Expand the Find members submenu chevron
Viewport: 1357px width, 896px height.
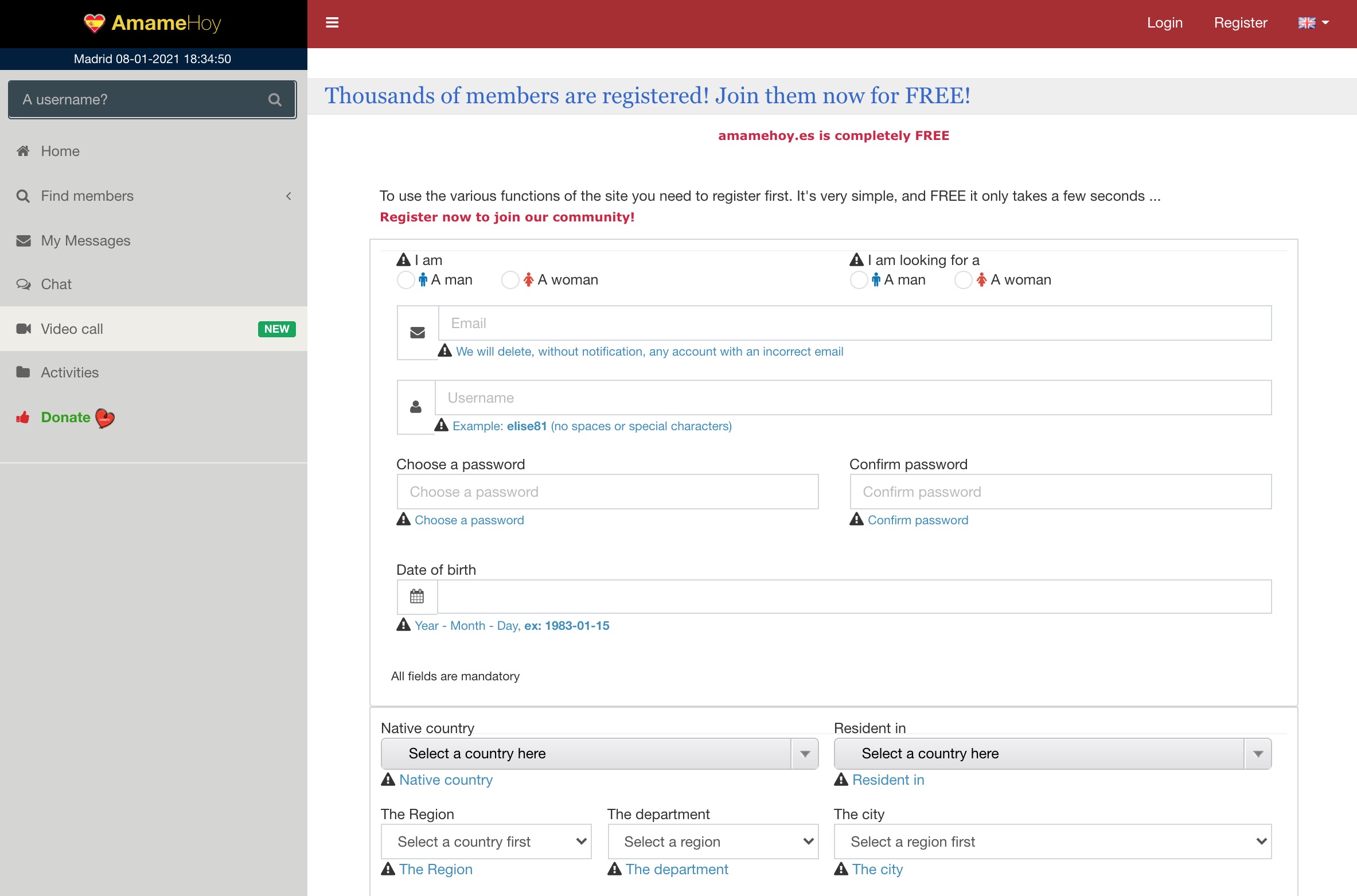pos(288,196)
